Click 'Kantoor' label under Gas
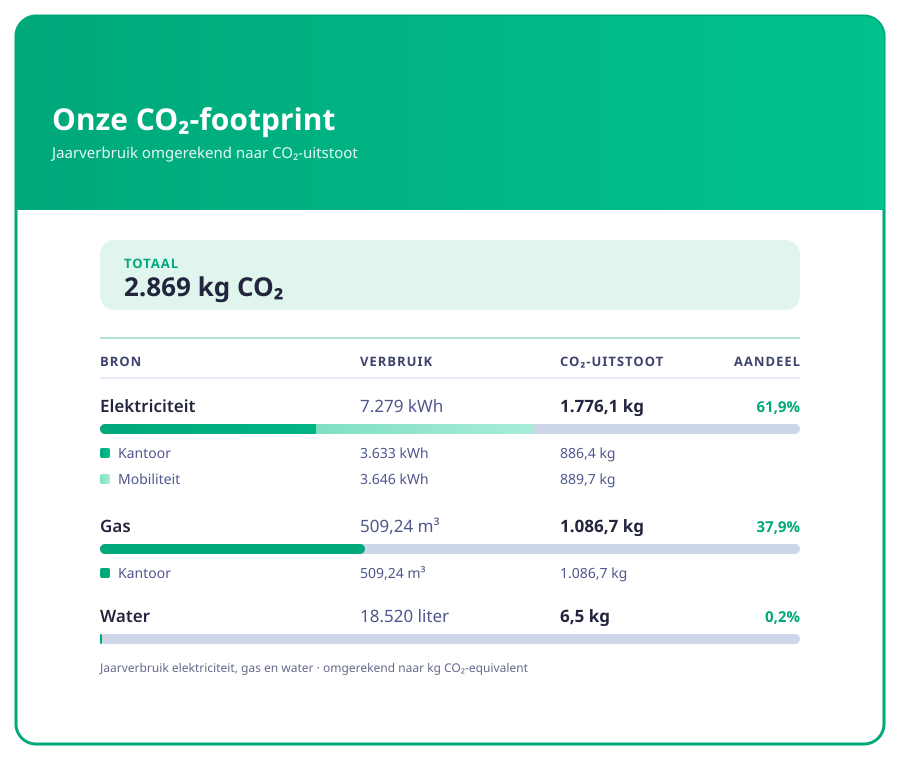The image size is (900, 760). tap(144, 573)
